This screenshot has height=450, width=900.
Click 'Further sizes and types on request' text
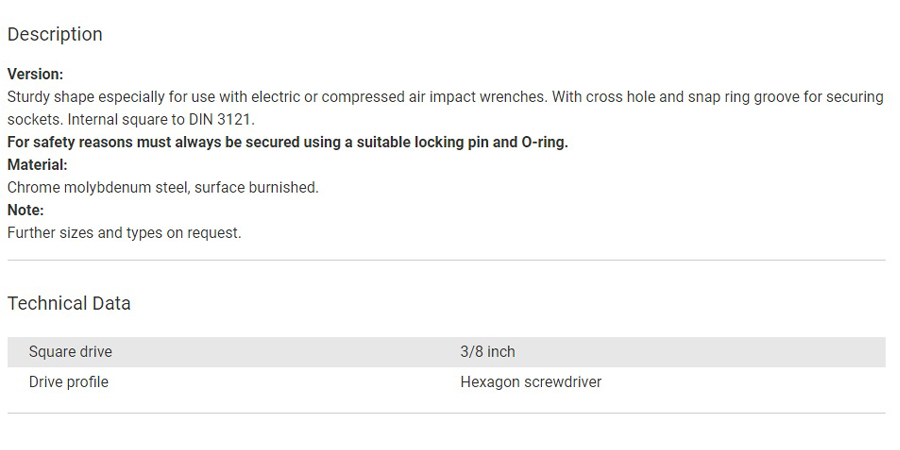pos(122,233)
